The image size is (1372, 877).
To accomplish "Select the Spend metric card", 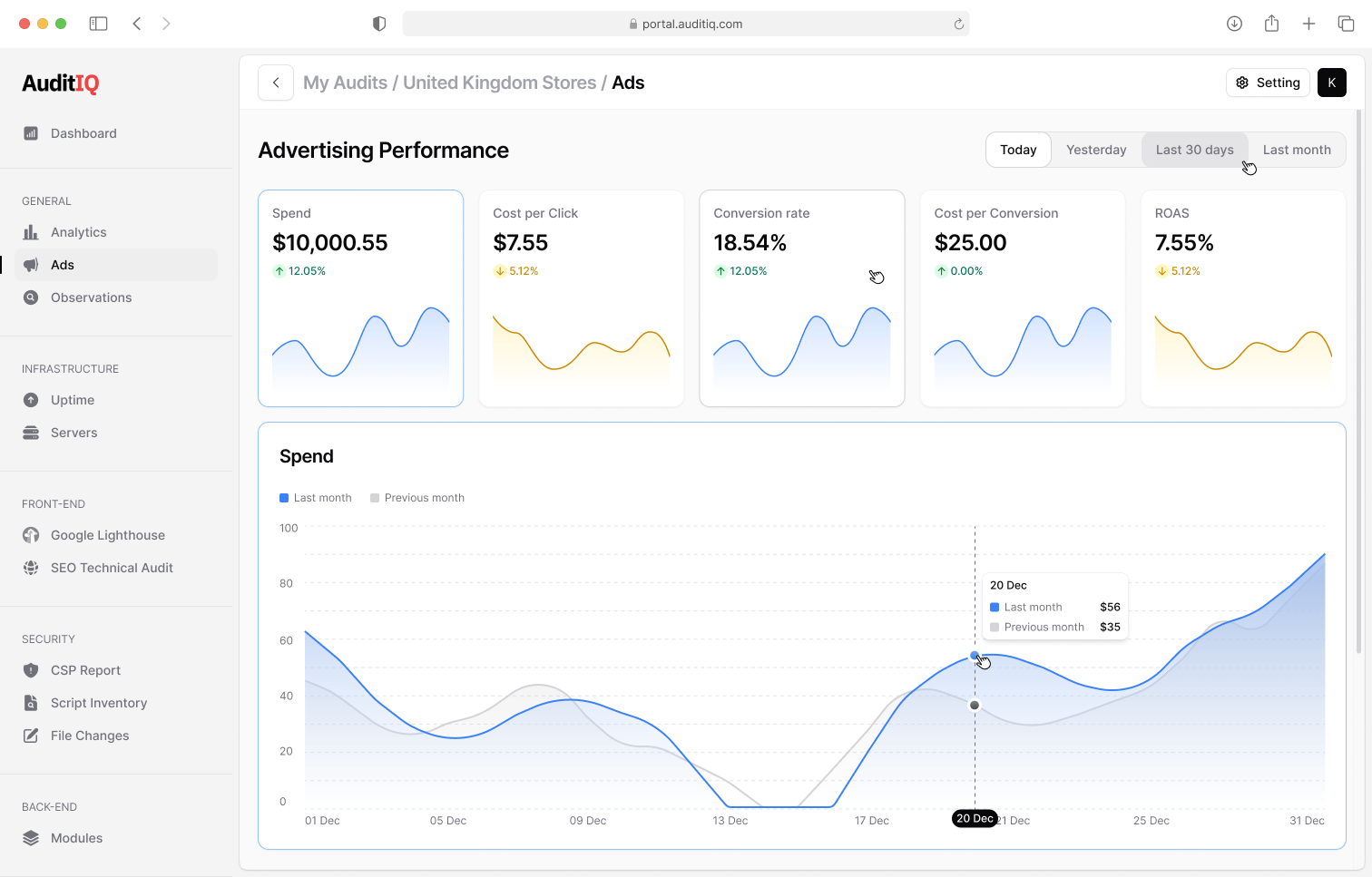I will coord(361,298).
